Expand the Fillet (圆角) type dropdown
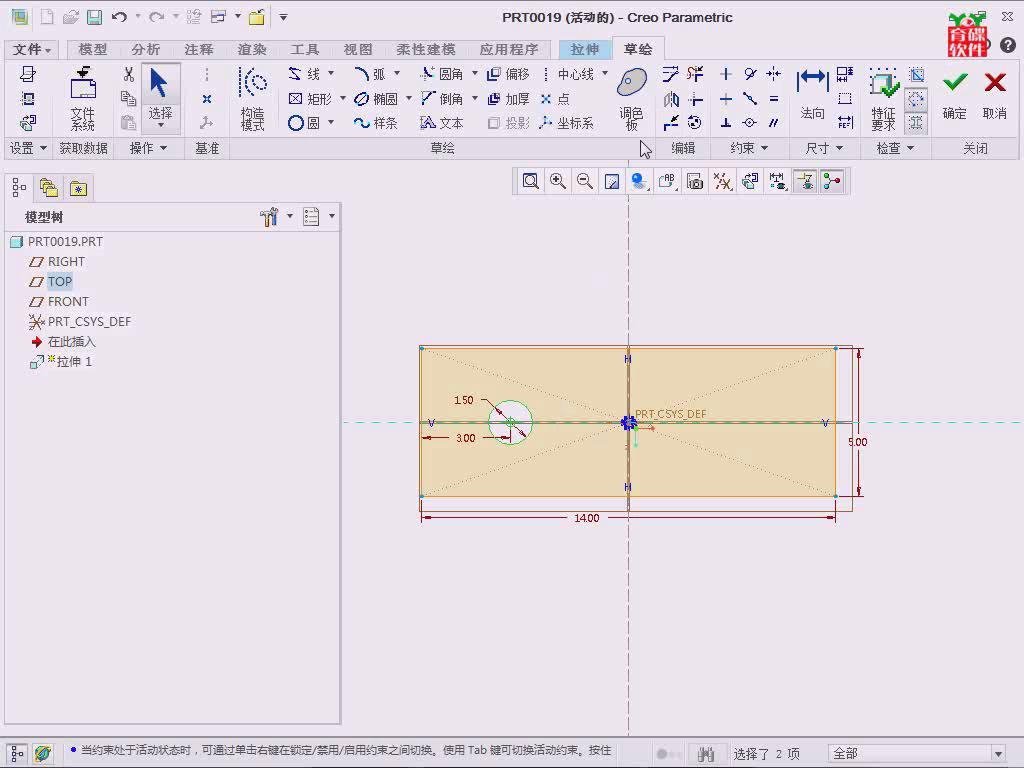 475,74
